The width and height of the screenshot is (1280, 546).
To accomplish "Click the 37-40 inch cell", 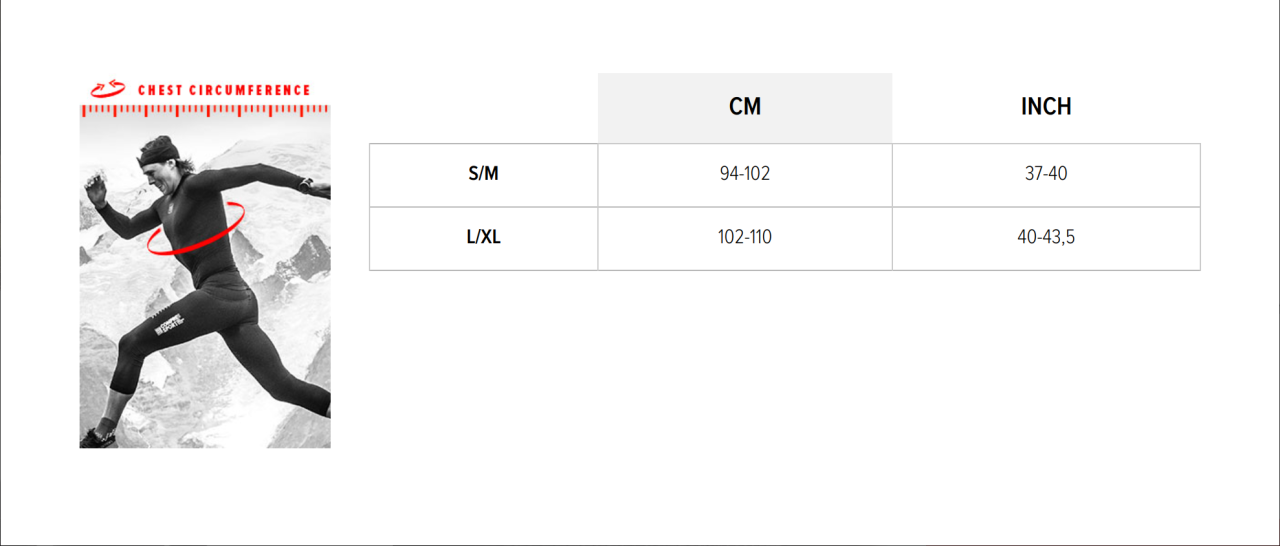I will coord(1046,174).
